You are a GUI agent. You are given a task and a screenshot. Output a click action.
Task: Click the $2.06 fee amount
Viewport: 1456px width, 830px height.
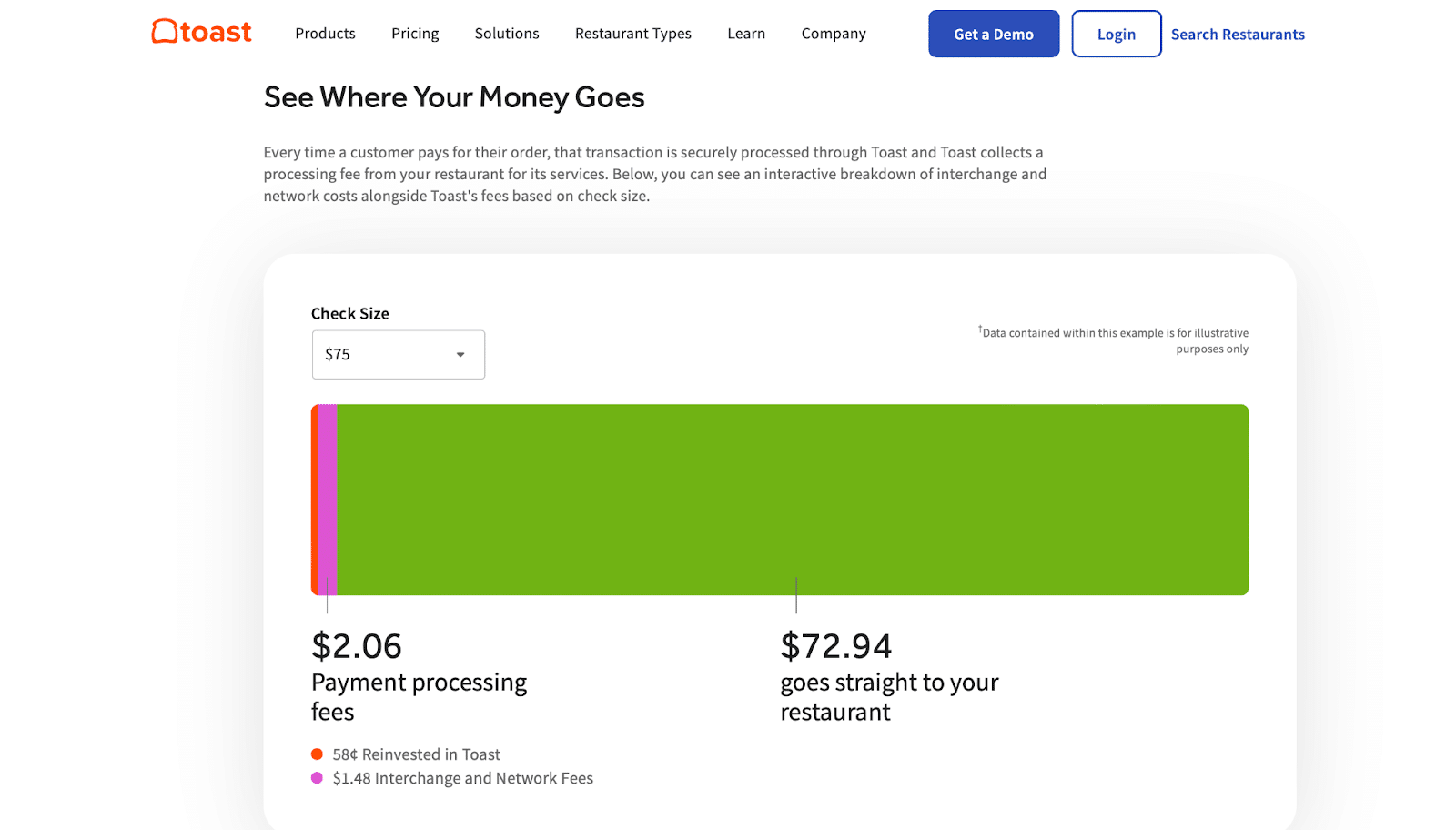coord(357,646)
